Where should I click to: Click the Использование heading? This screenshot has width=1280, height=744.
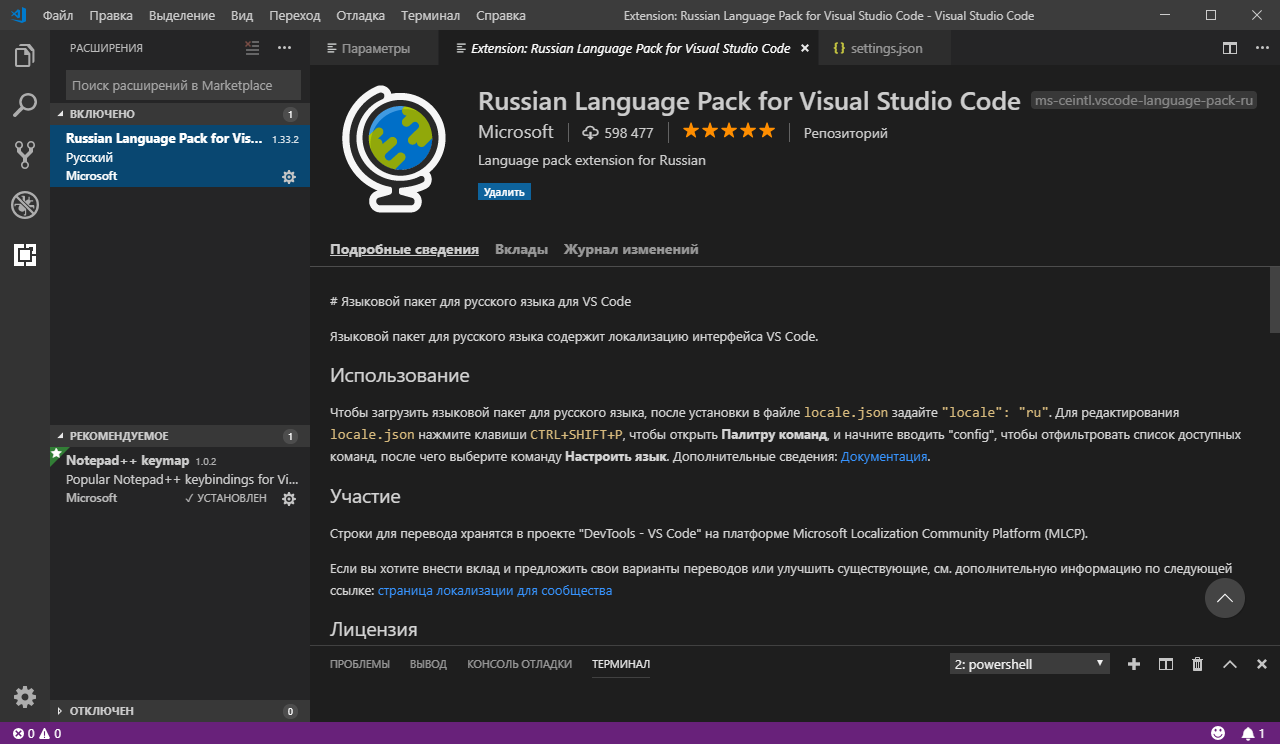tap(400, 376)
